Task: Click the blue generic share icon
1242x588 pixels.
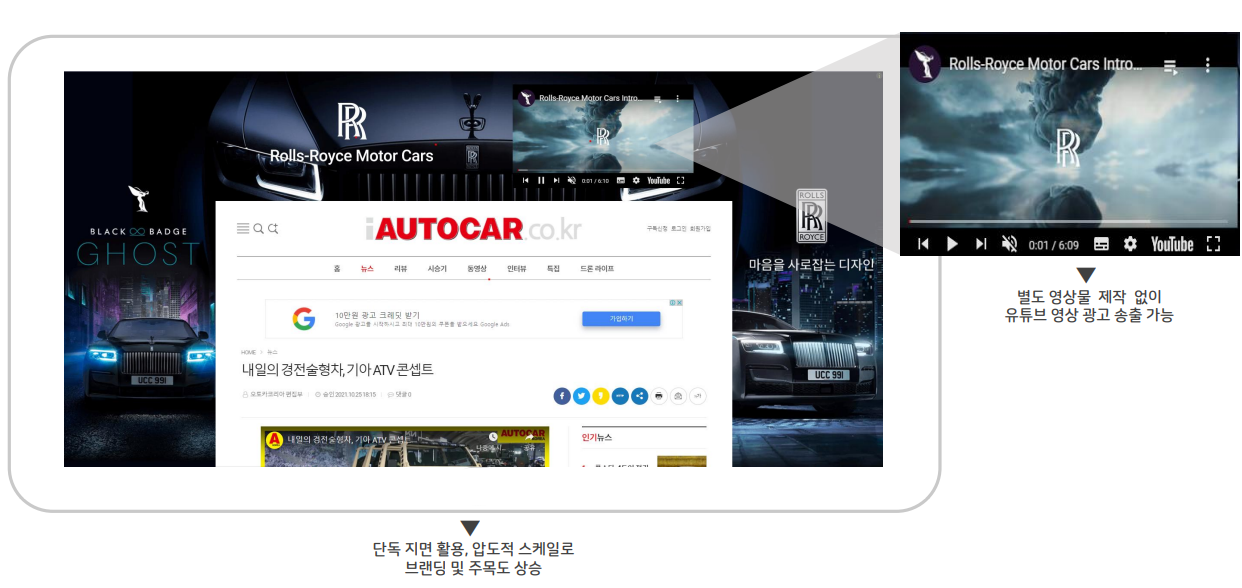Action: pyautogui.click(x=639, y=396)
